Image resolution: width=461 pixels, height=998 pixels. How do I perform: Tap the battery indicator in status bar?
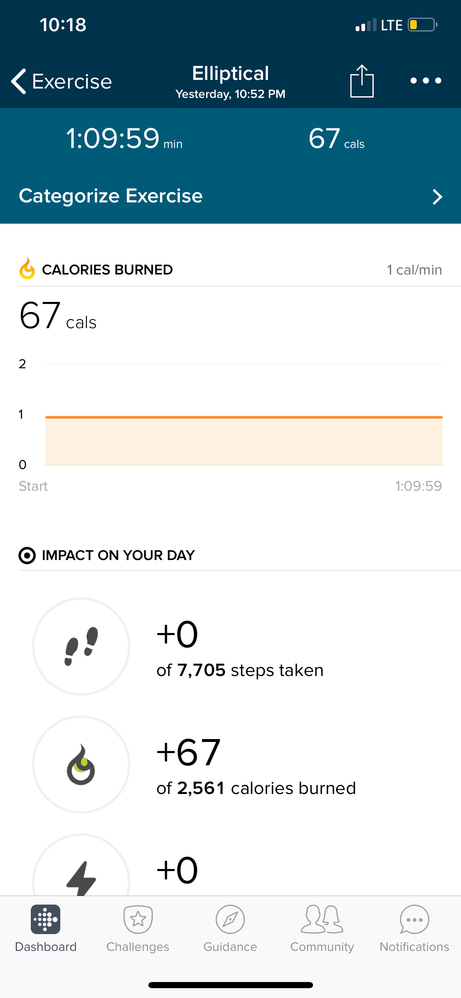(x=423, y=25)
